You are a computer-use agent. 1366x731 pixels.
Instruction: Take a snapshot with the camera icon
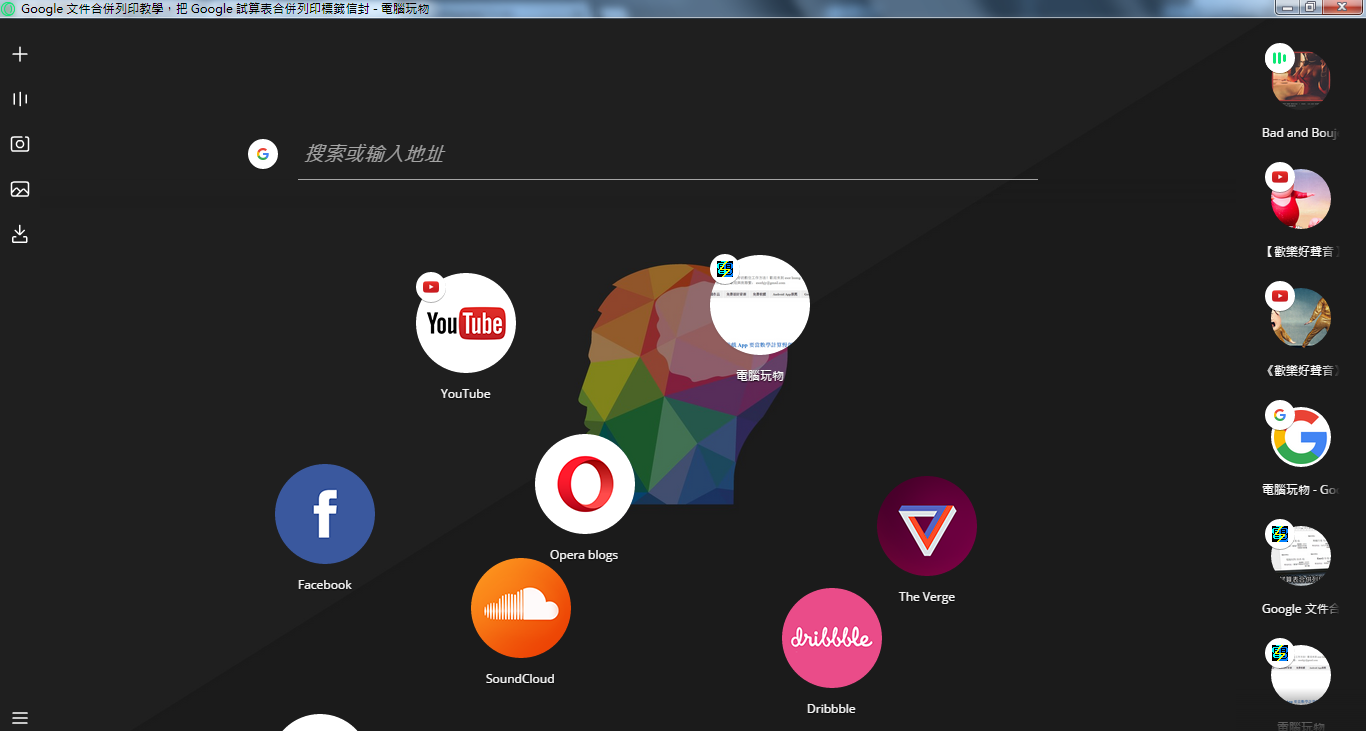click(x=20, y=144)
